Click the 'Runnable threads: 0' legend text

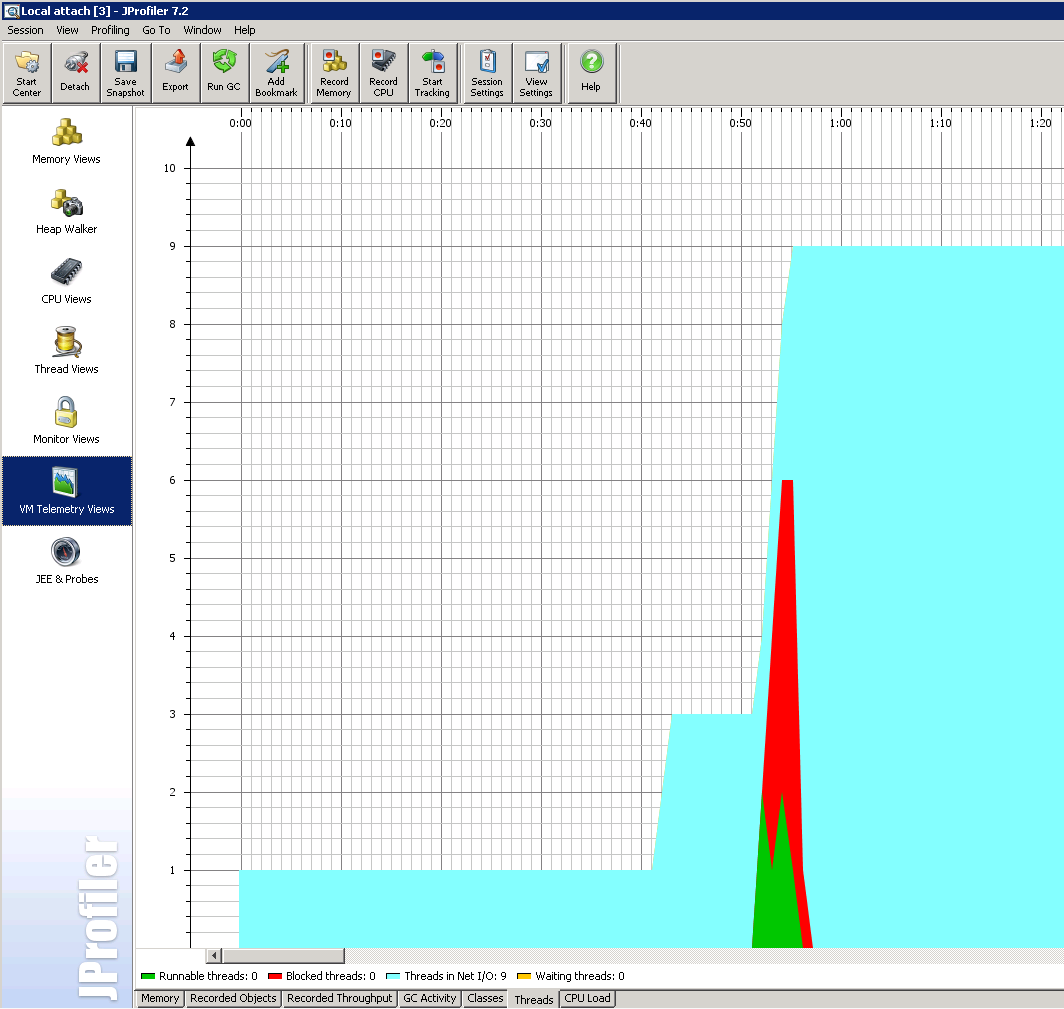click(x=208, y=976)
